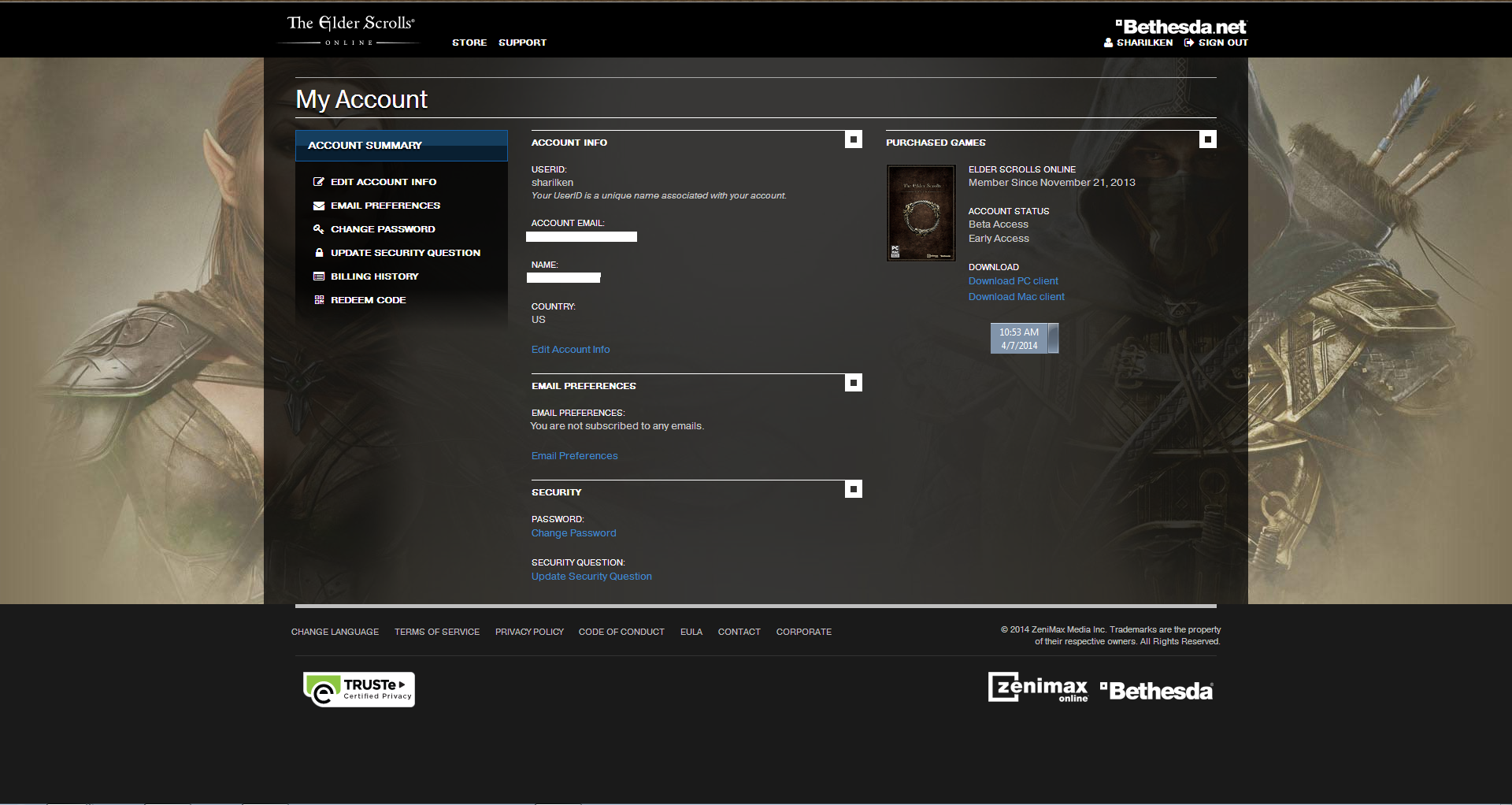
Task: Click the Update Security Question lock icon
Action: tap(319, 253)
